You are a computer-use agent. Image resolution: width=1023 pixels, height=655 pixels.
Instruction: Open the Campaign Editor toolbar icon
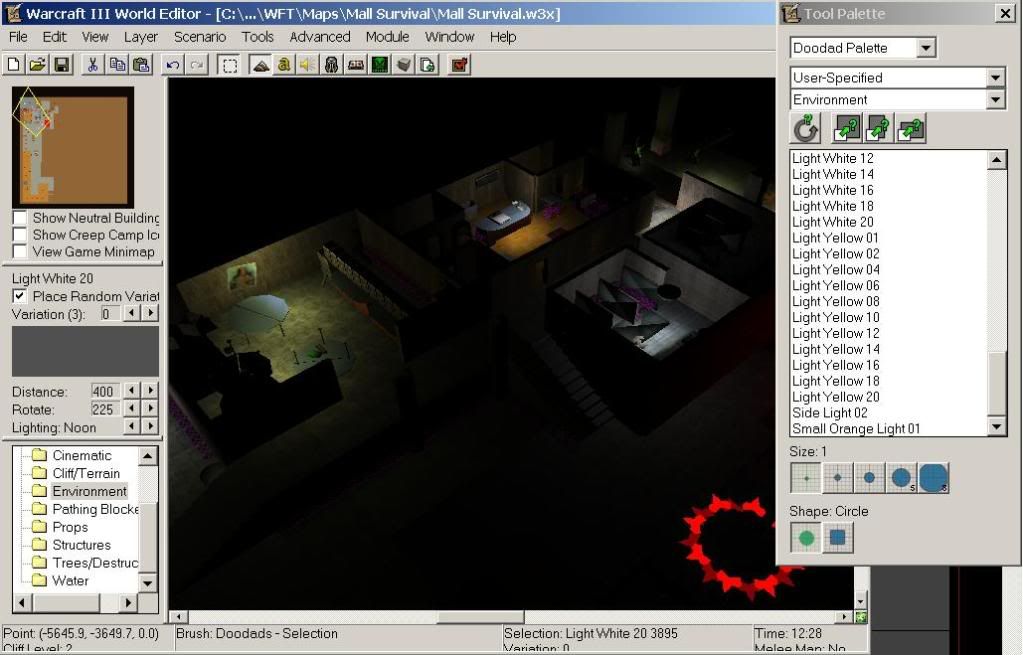coord(356,65)
